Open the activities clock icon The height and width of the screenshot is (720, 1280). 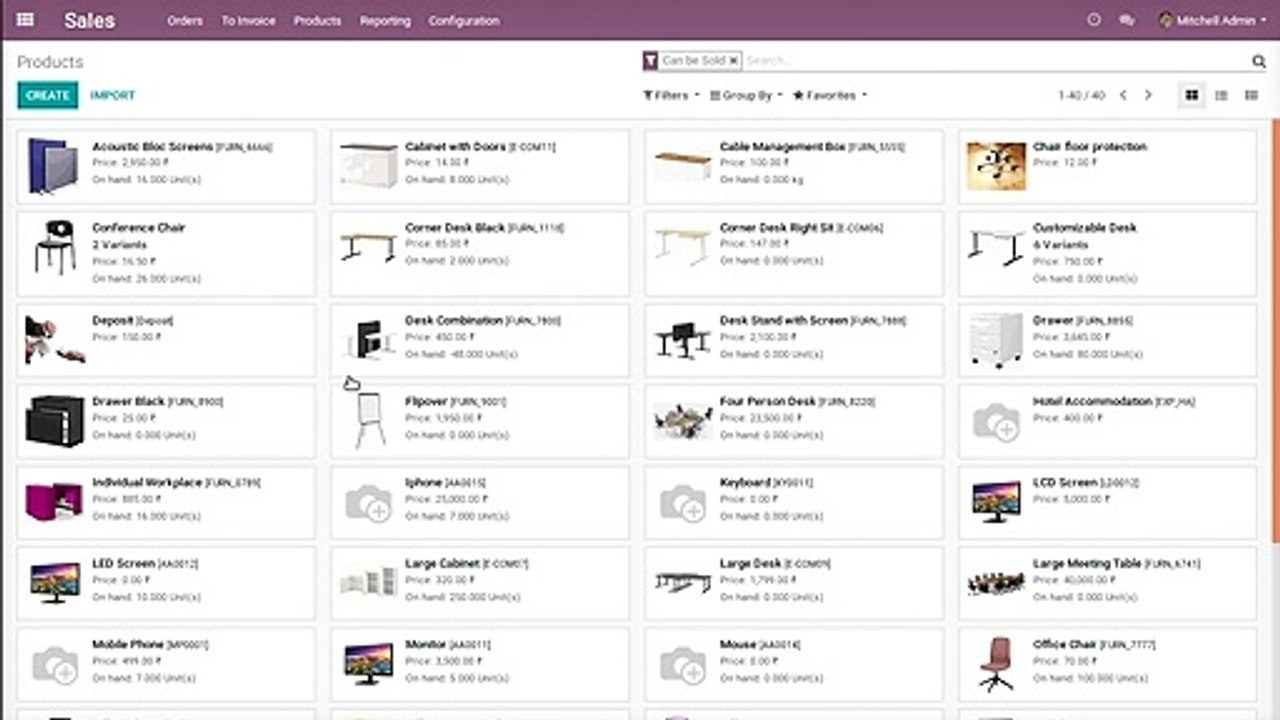point(1094,20)
